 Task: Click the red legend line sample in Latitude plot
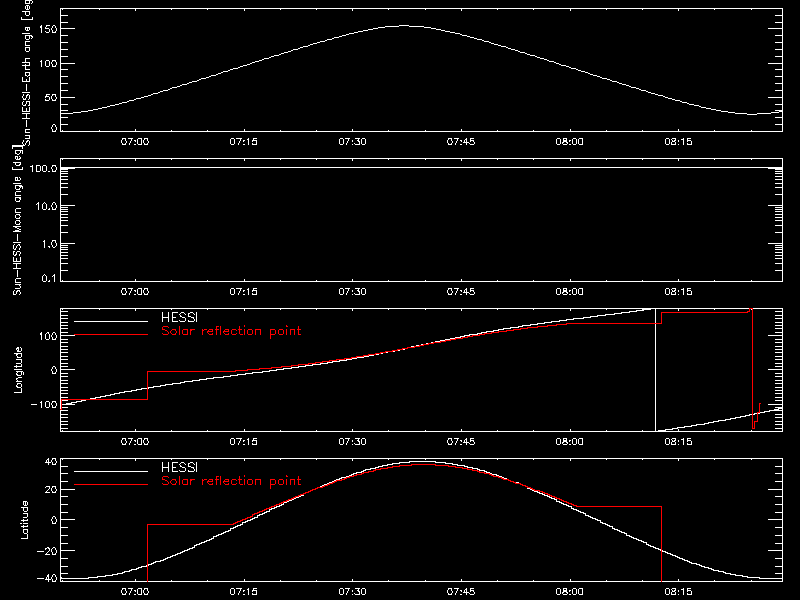tap(111, 485)
